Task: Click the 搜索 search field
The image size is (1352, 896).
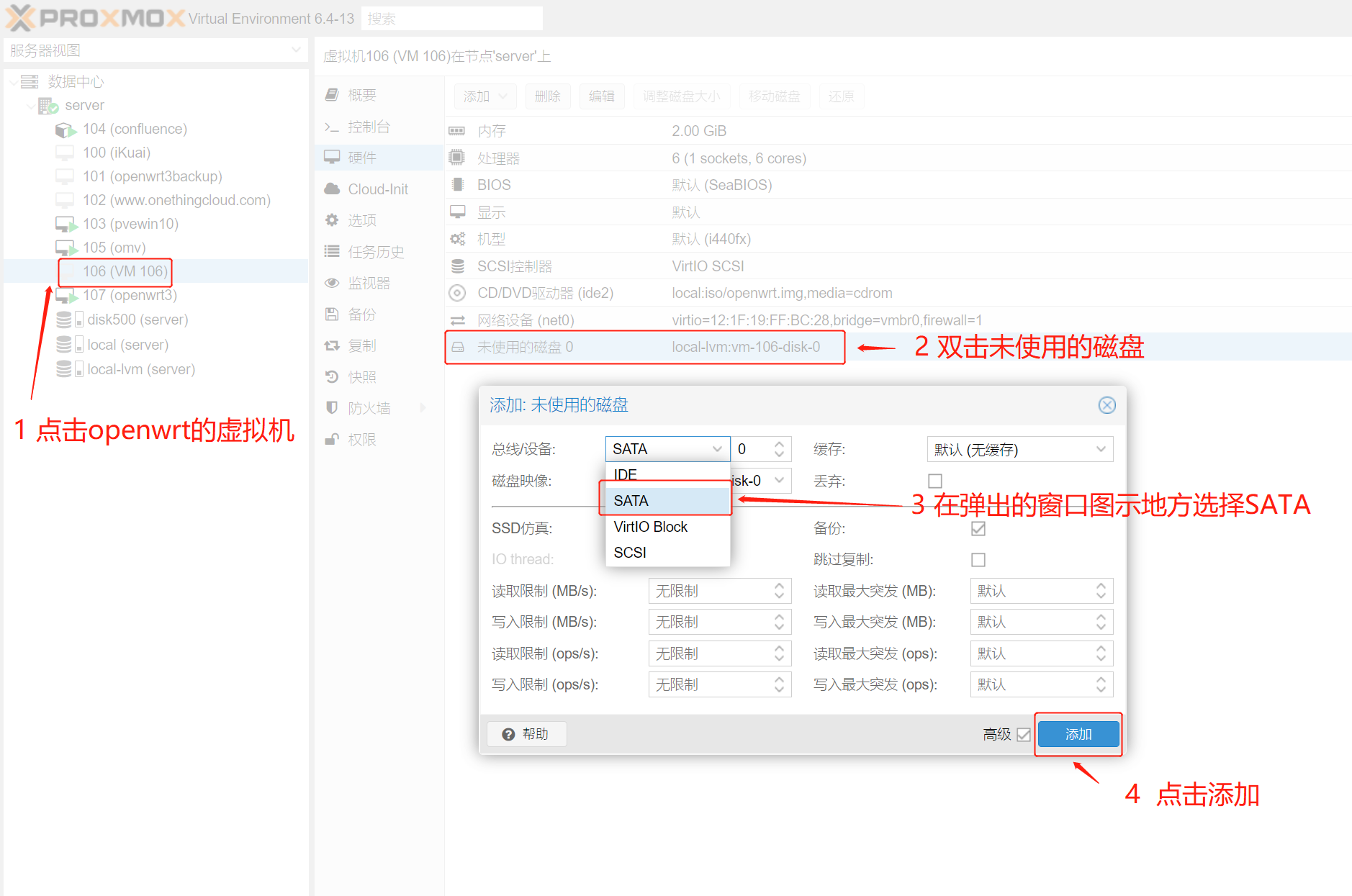Action: coord(452,19)
